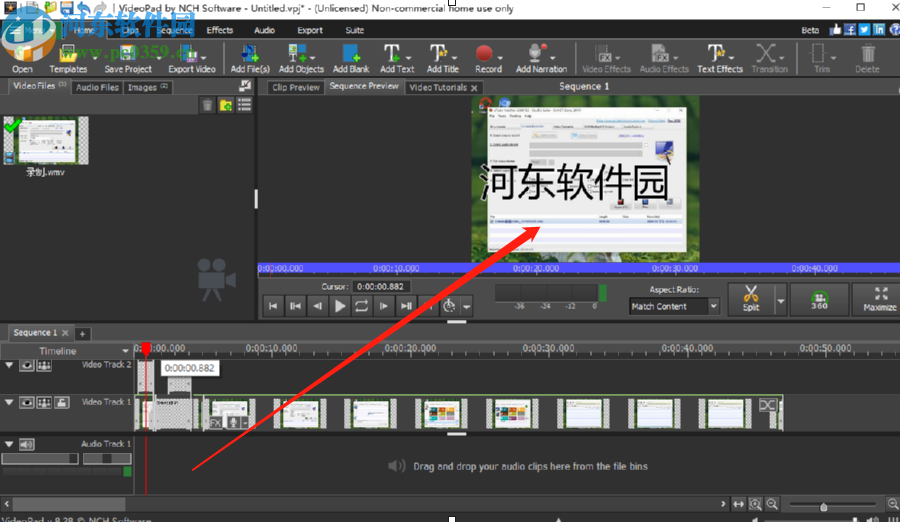This screenshot has width=900, height=522.
Task: Delete selected file with bin trash icon
Action: click(x=207, y=105)
